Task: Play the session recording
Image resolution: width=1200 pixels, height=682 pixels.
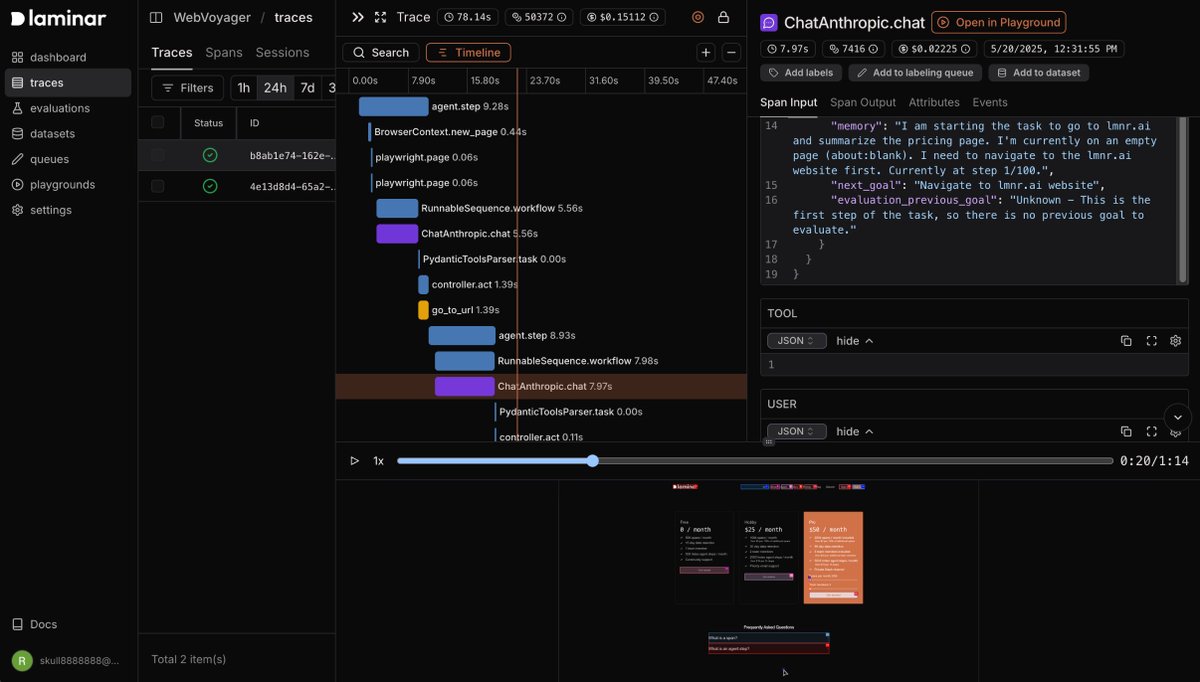Action: [354, 461]
